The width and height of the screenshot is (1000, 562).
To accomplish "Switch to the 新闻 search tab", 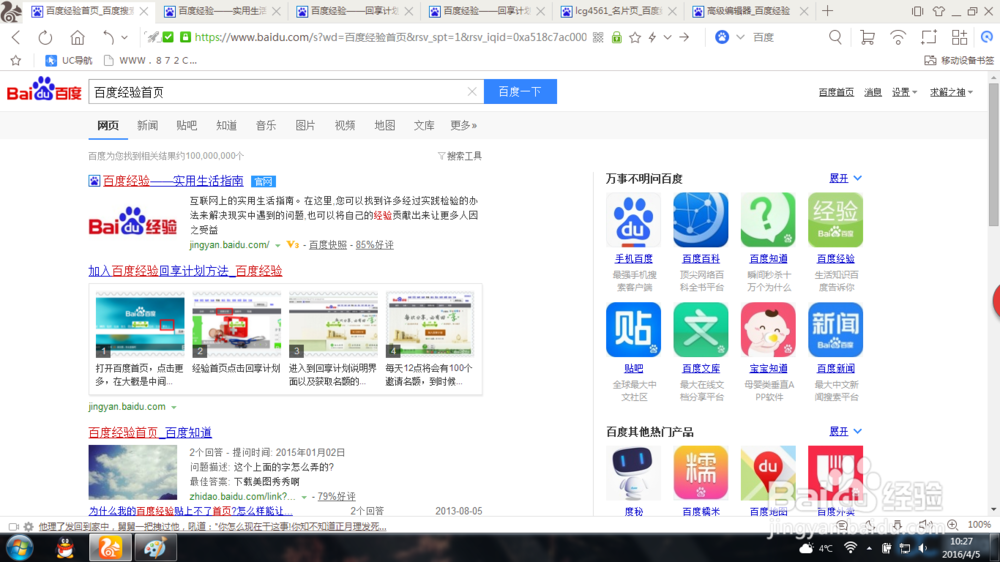I will click(147, 126).
